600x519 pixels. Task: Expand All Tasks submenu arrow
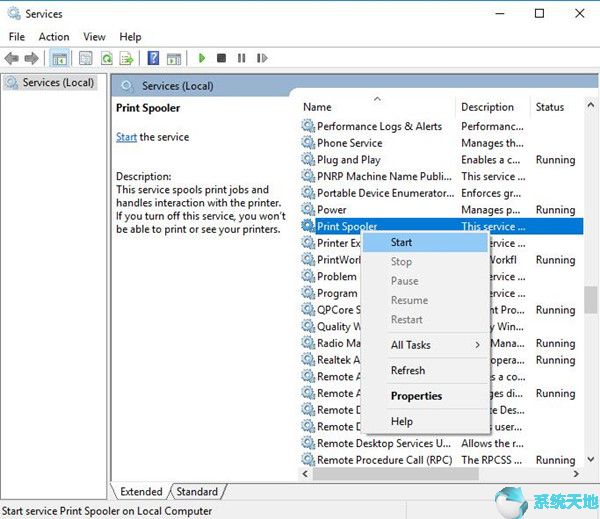point(477,345)
